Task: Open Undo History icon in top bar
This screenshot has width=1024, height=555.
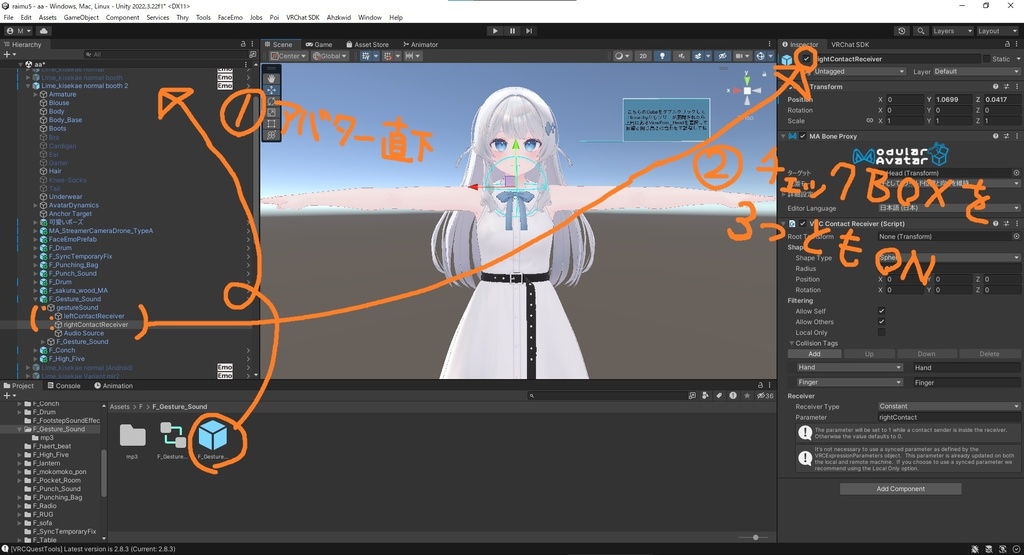Action: tap(902, 31)
